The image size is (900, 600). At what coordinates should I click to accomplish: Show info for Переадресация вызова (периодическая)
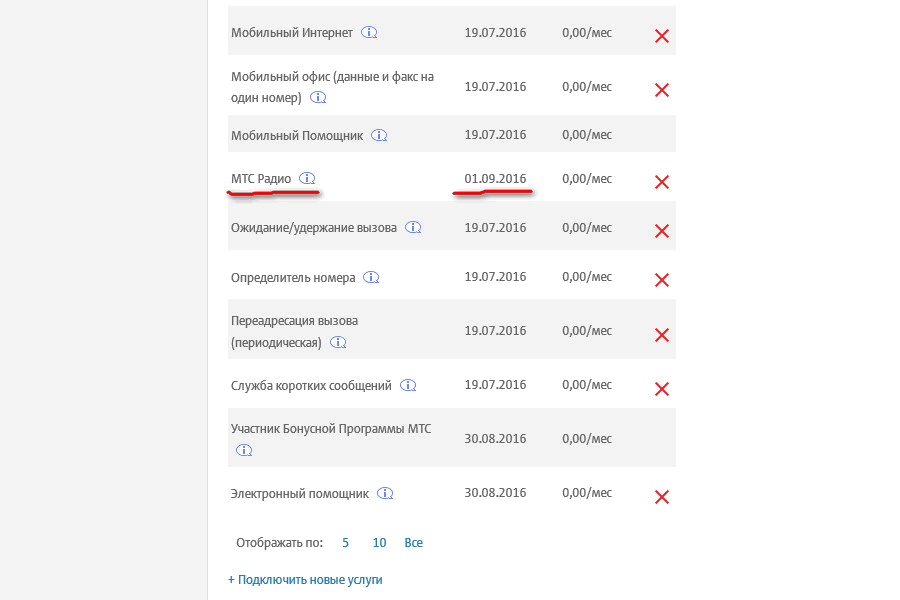[338, 342]
